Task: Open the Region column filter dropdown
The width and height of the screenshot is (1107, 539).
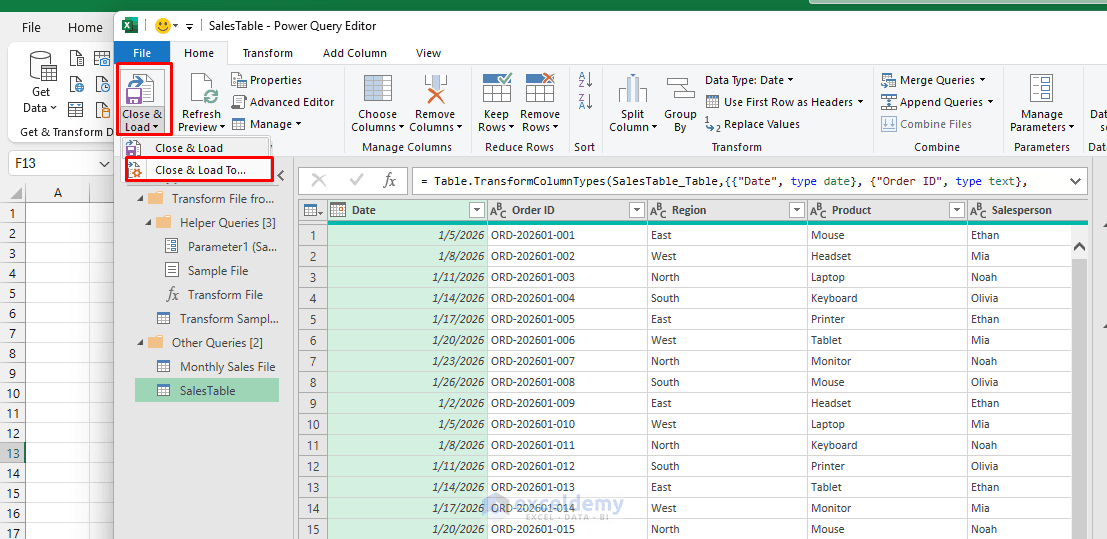Action: [796, 210]
